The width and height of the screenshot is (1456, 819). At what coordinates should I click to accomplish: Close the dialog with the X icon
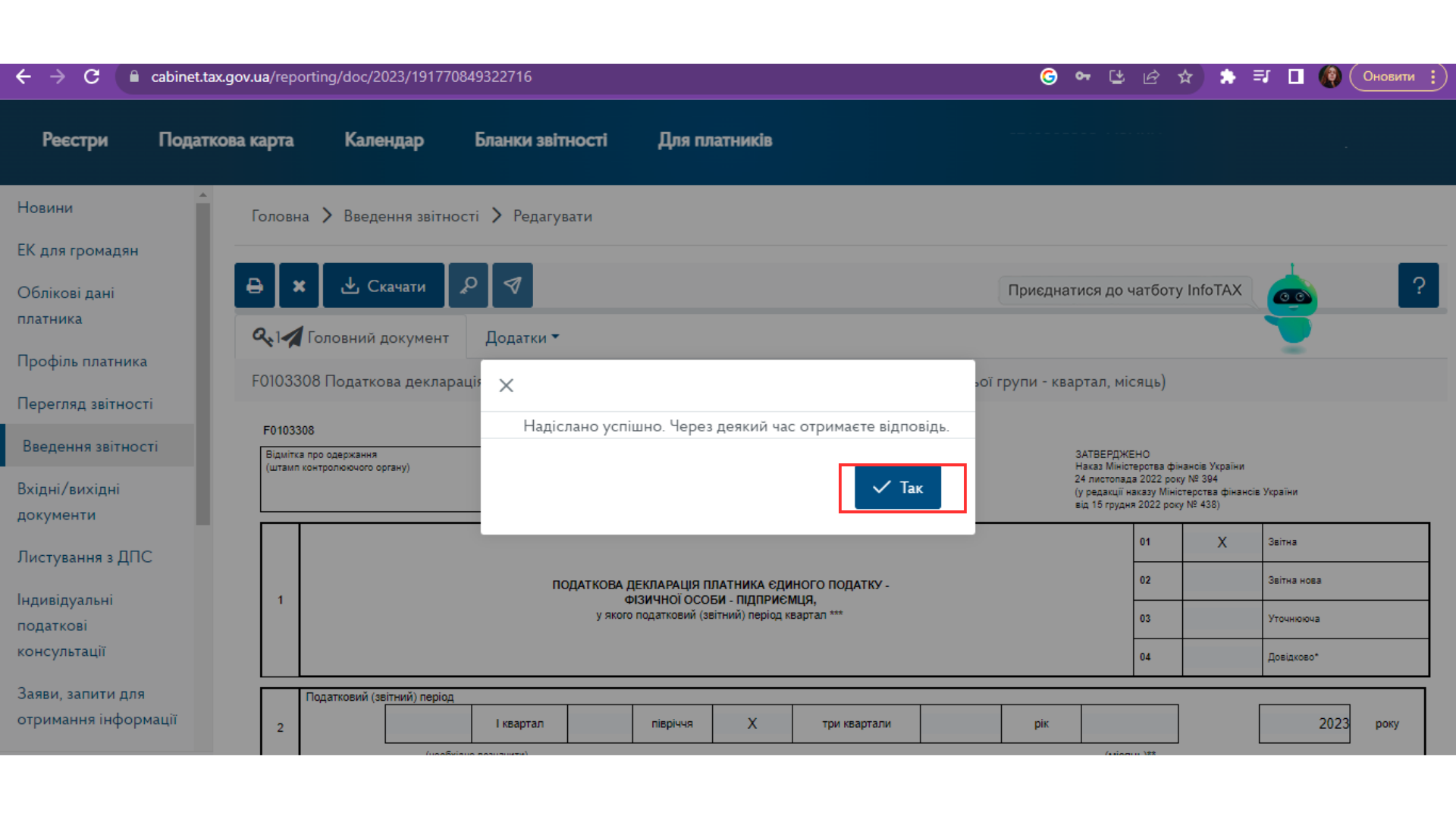point(507,385)
